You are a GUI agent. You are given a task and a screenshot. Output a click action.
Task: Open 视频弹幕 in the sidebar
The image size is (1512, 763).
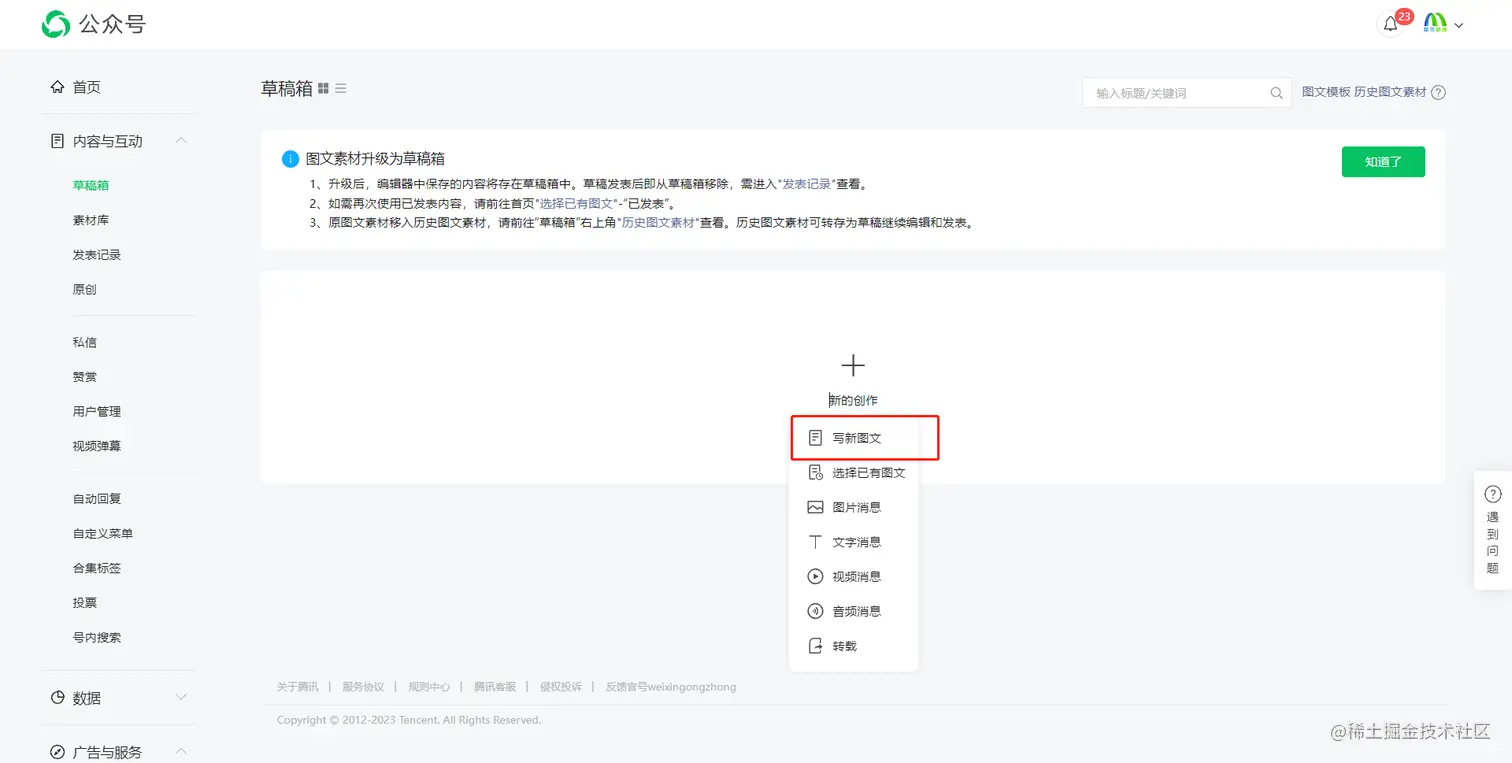coord(97,446)
